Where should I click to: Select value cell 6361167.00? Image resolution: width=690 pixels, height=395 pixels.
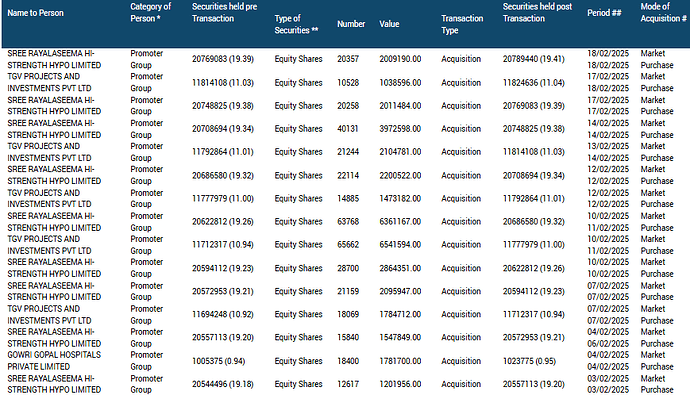400,221
